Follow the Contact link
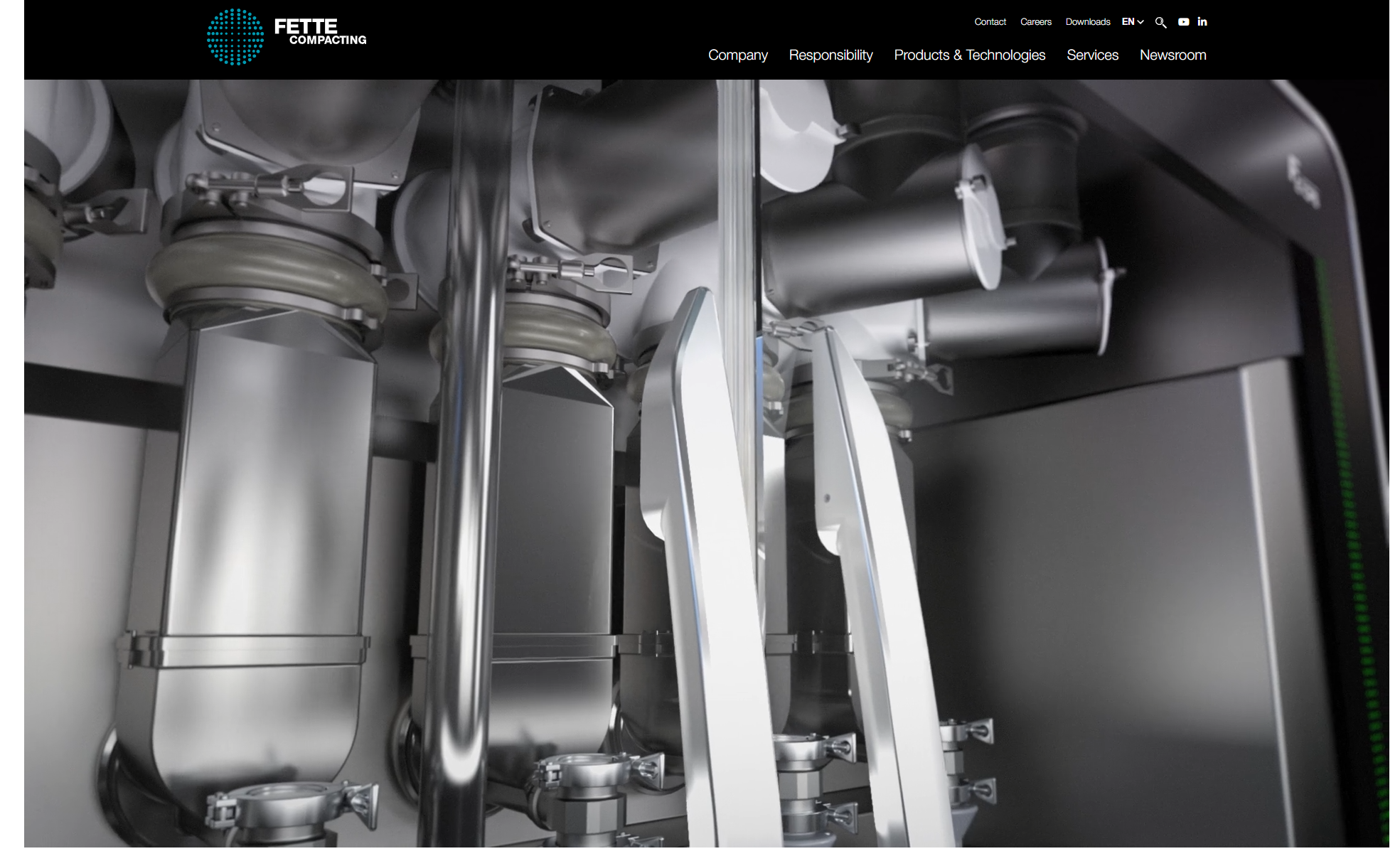Screen dimensions: 1400x861 pyautogui.click(x=990, y=22)
